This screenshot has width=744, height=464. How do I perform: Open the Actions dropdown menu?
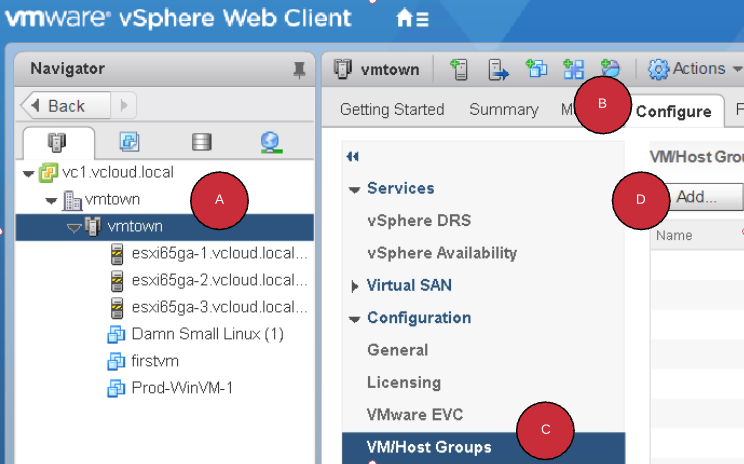[x=695, y=69]
